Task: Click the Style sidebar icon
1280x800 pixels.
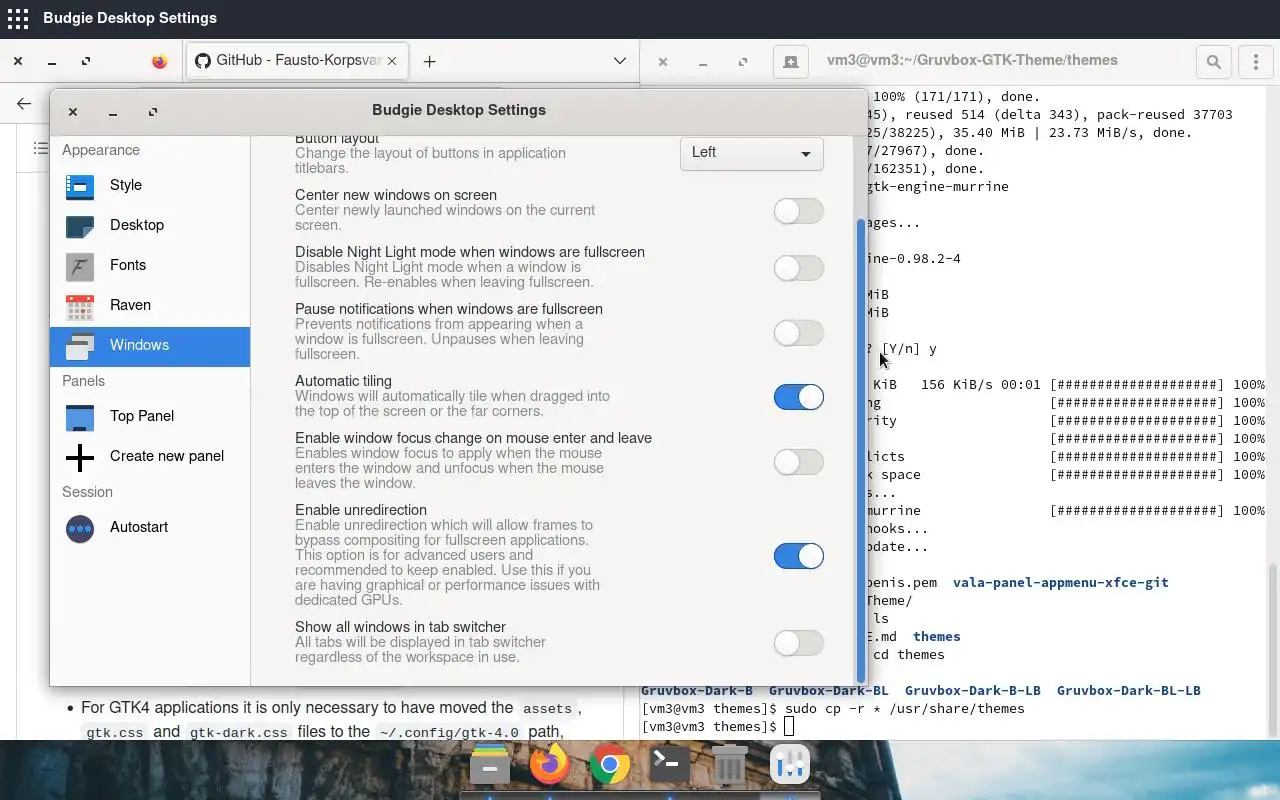Action: coord(79,185)
